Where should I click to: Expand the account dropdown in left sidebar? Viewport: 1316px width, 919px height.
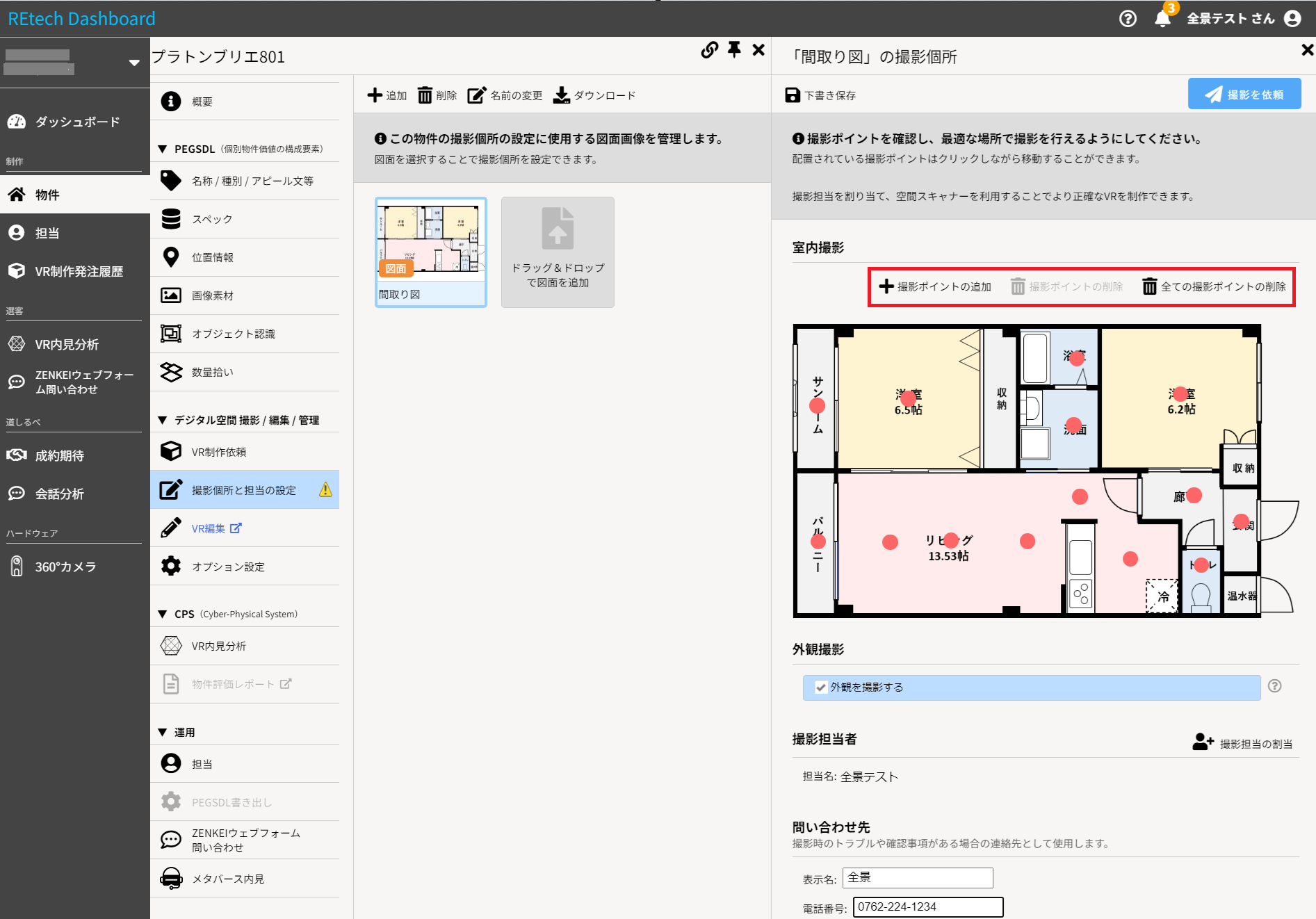[x=134, y=63]
